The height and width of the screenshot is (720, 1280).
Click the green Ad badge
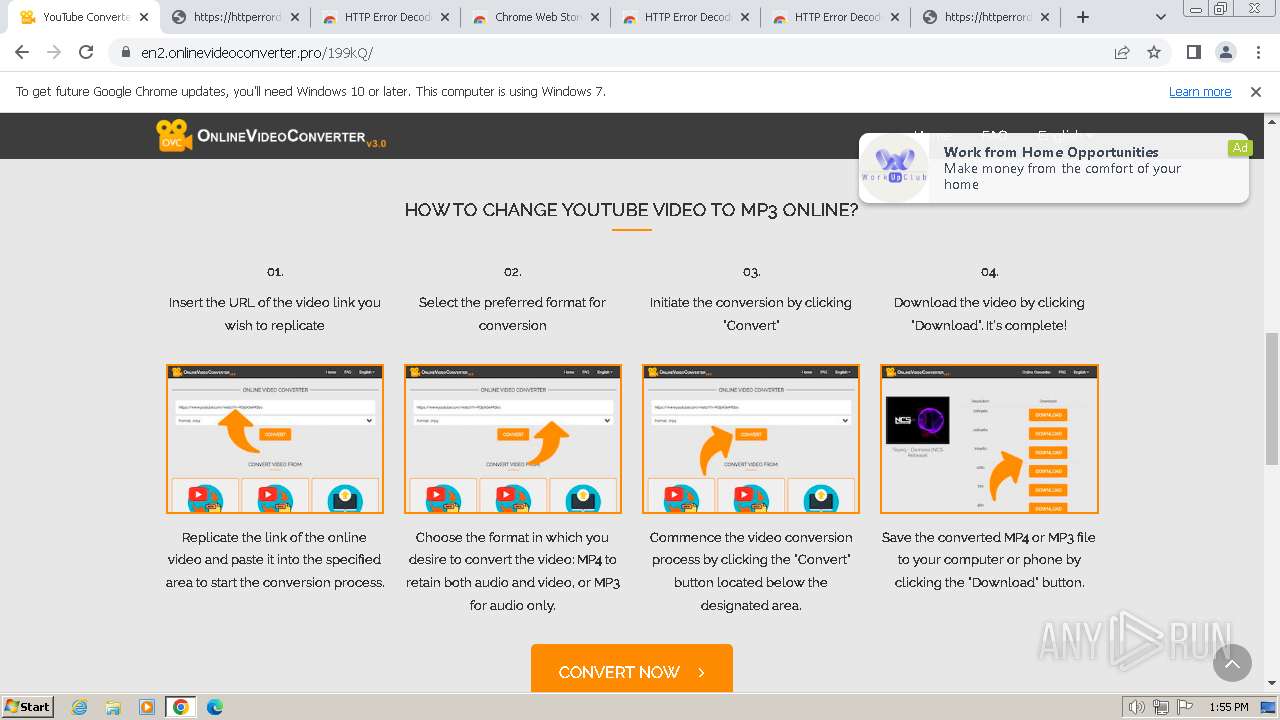pyautogui.click(x=1240, y=148)
